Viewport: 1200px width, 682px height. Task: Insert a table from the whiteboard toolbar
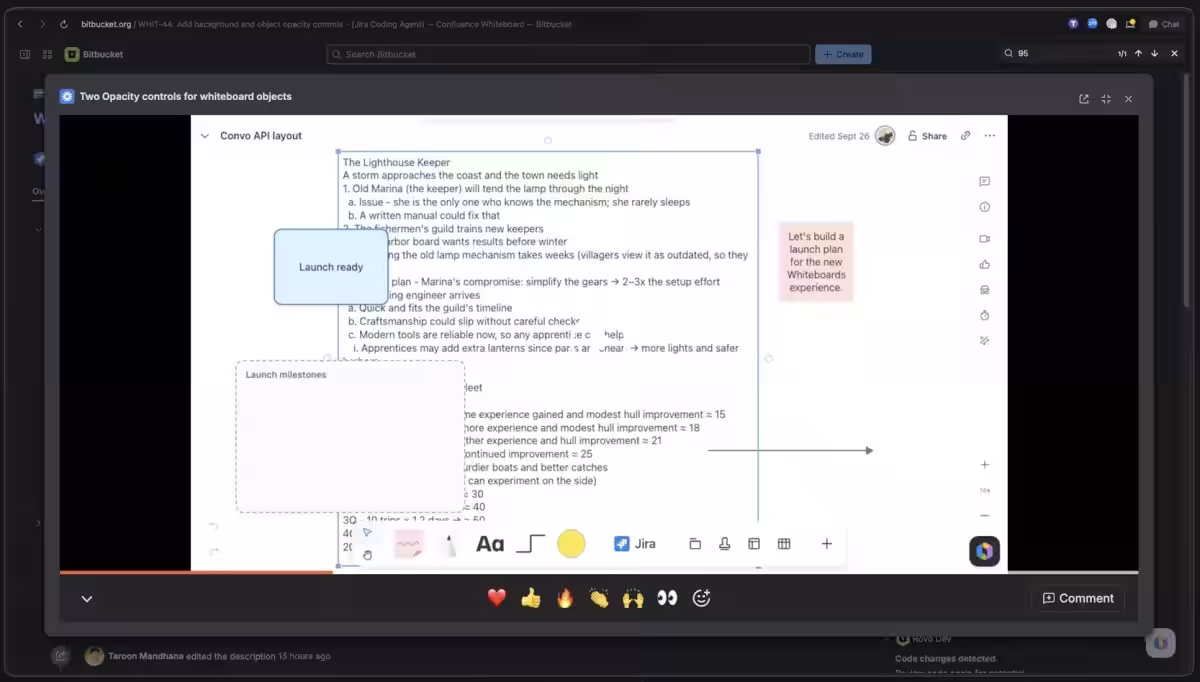point(784,544)
